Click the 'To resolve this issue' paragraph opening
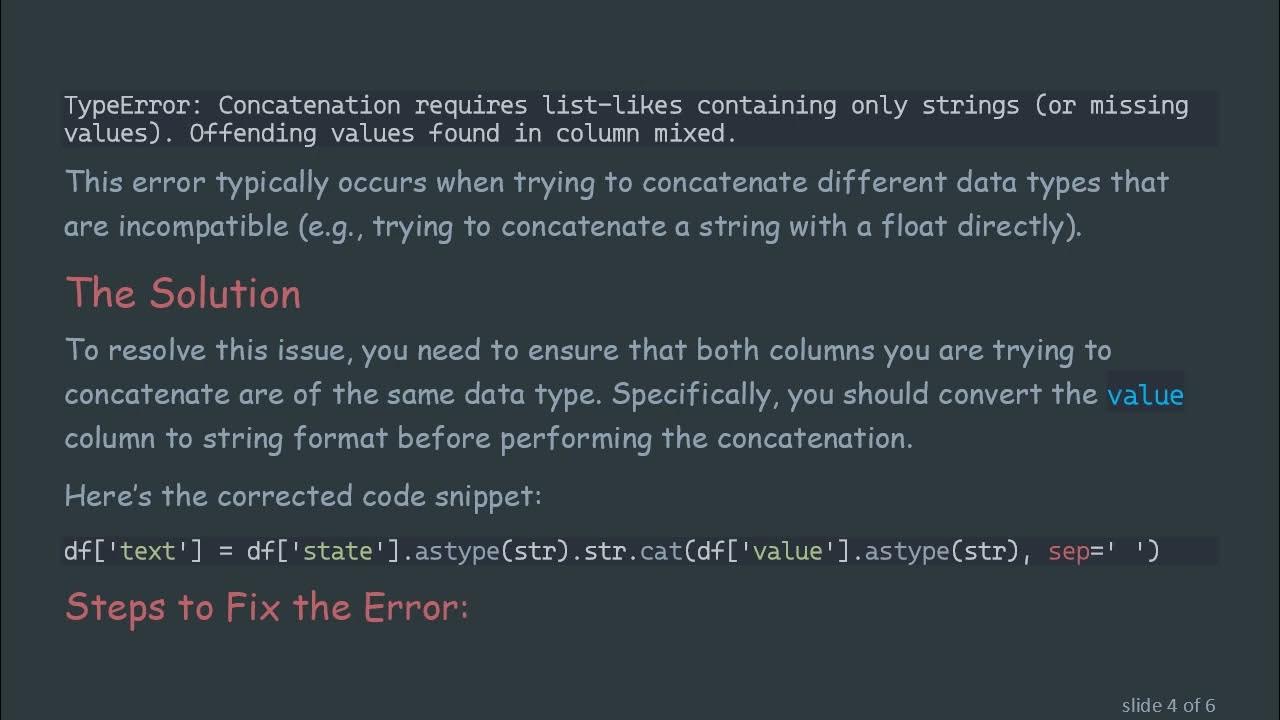This screenshot has height=720, width=1280. click(209, 351)
